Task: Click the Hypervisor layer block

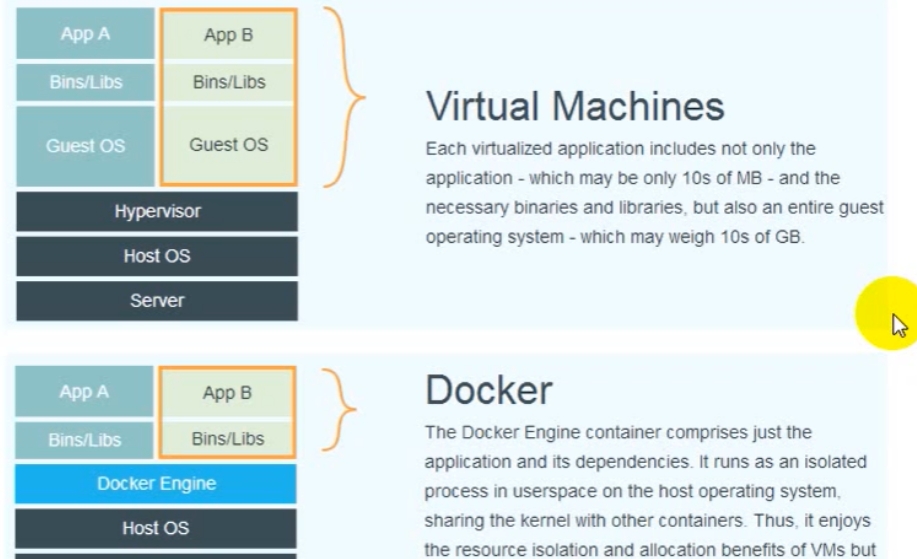Action: [156, 212]
